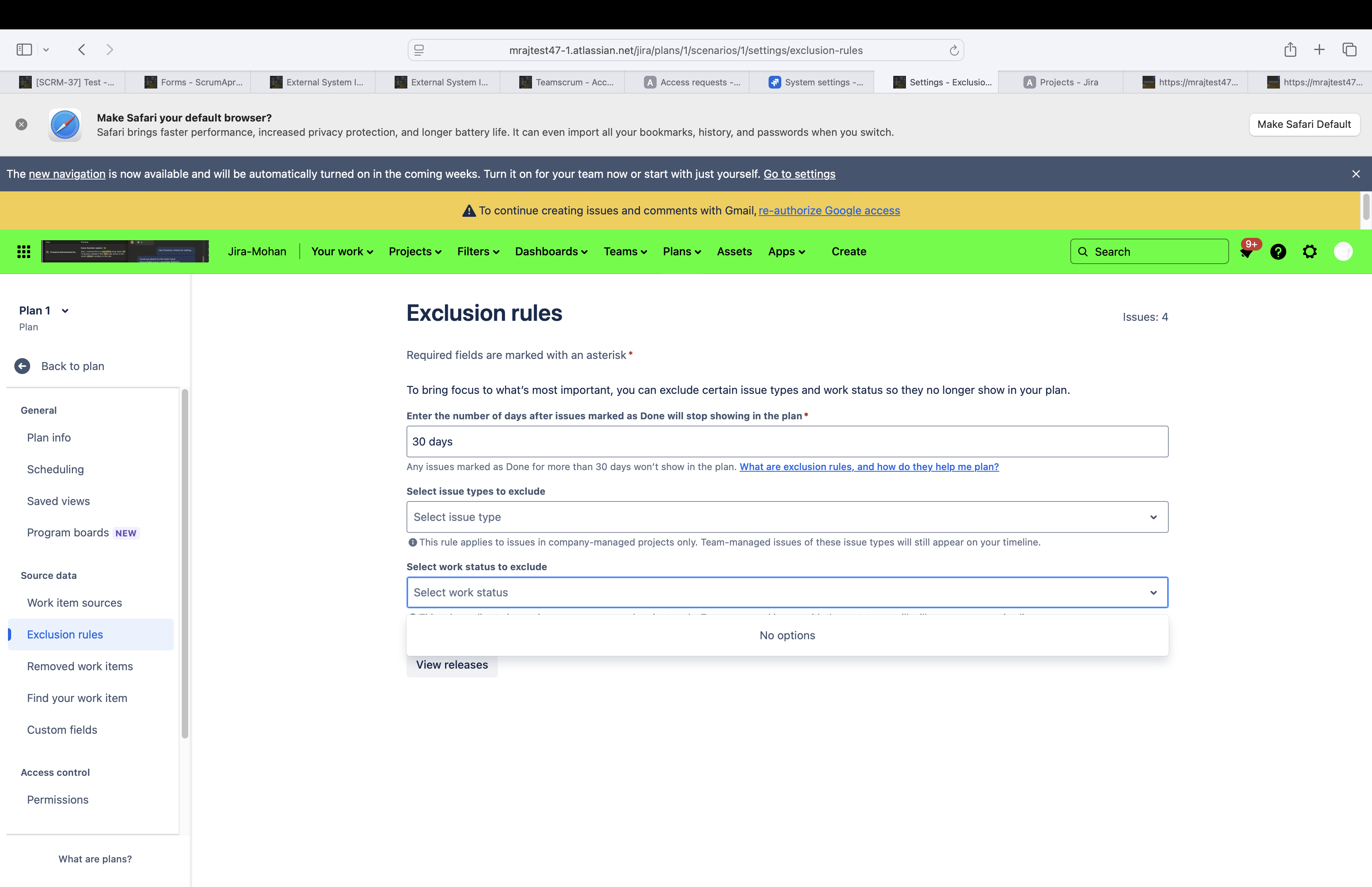Viewport: 1372px width, 887px height.
Task: Click the 30 days input field
Action: pyautogui.click(x=786, y=442)
